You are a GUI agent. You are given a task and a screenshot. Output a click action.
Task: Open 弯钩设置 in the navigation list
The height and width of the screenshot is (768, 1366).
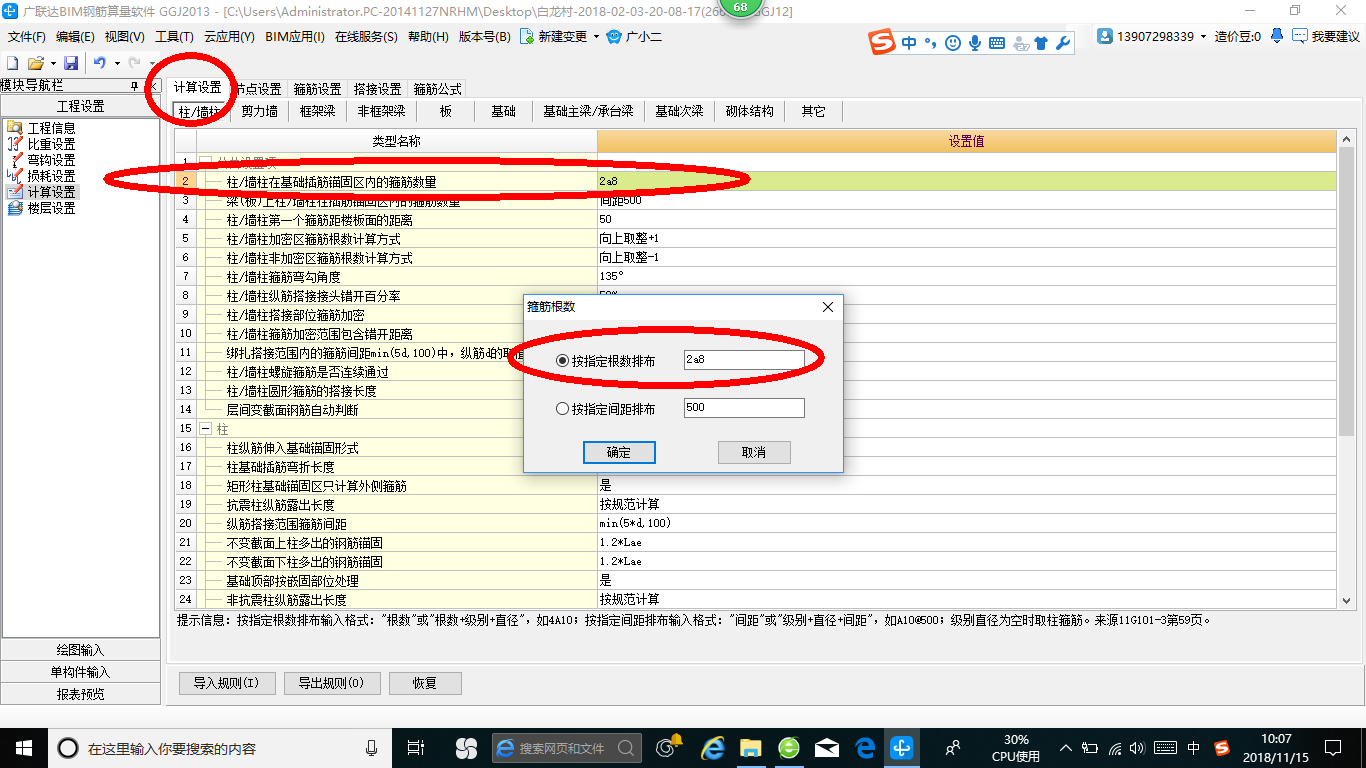tap(50, 160)
